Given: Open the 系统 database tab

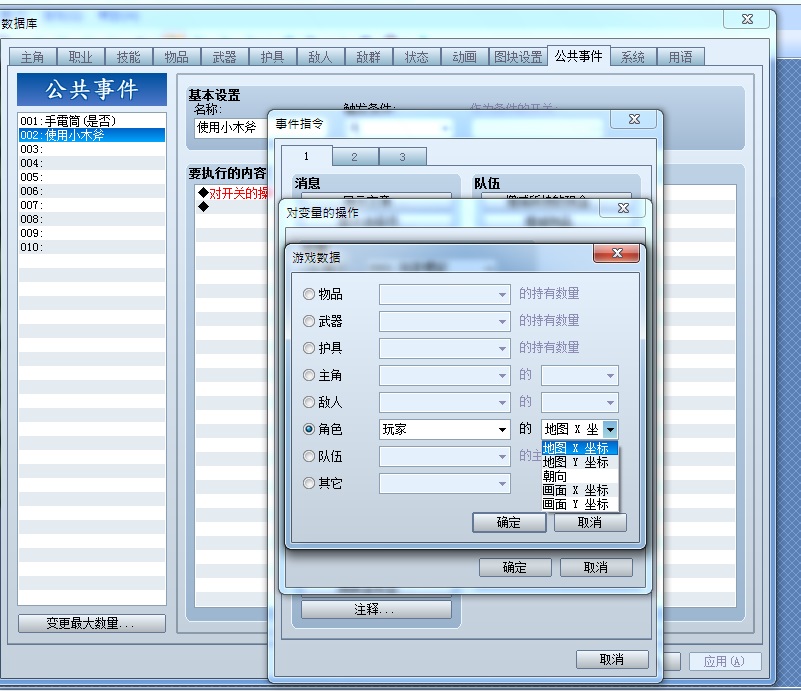Looking at the screenshot, I should click(632, 57).
